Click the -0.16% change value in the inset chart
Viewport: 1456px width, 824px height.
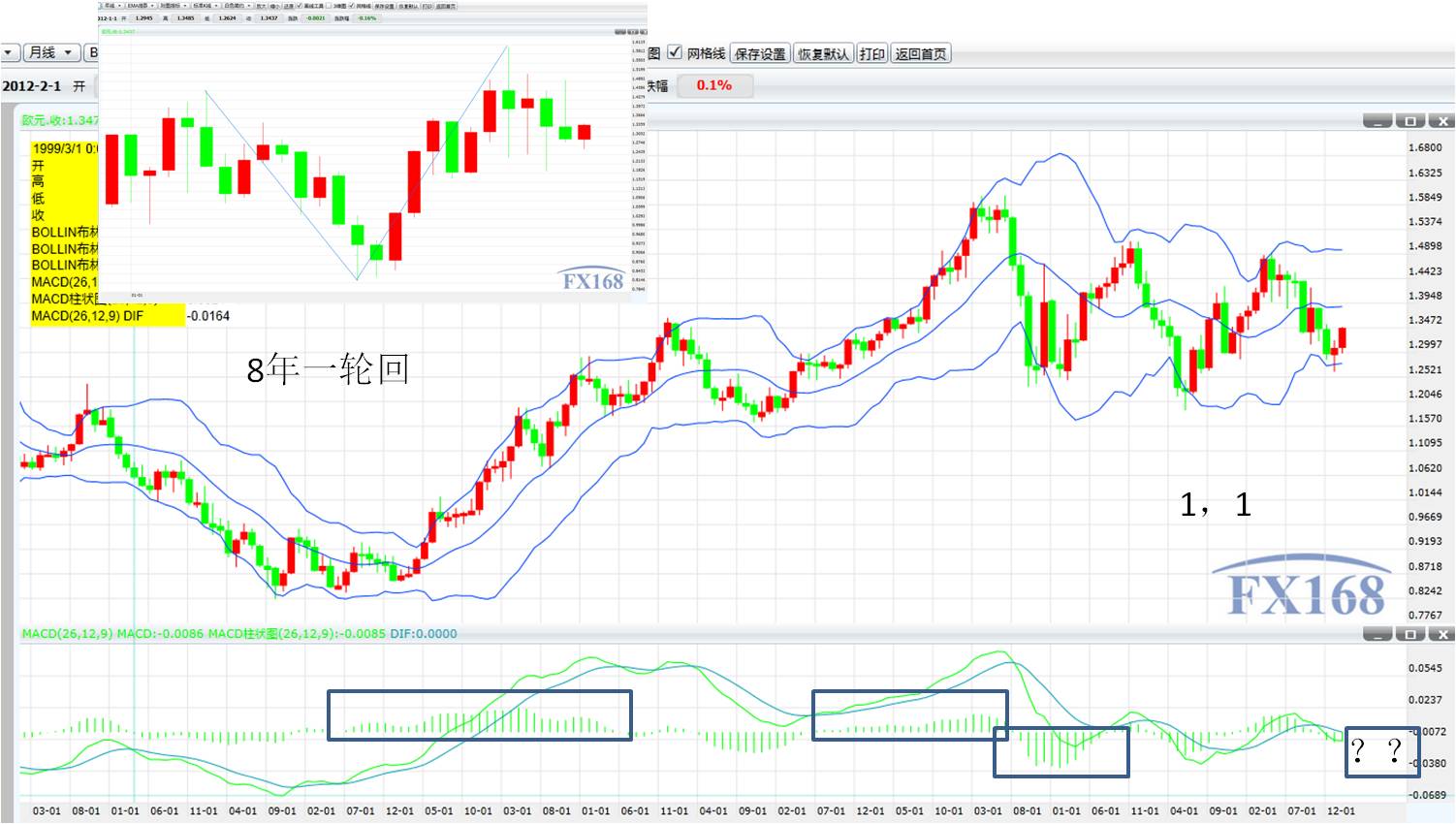(366, 17)
